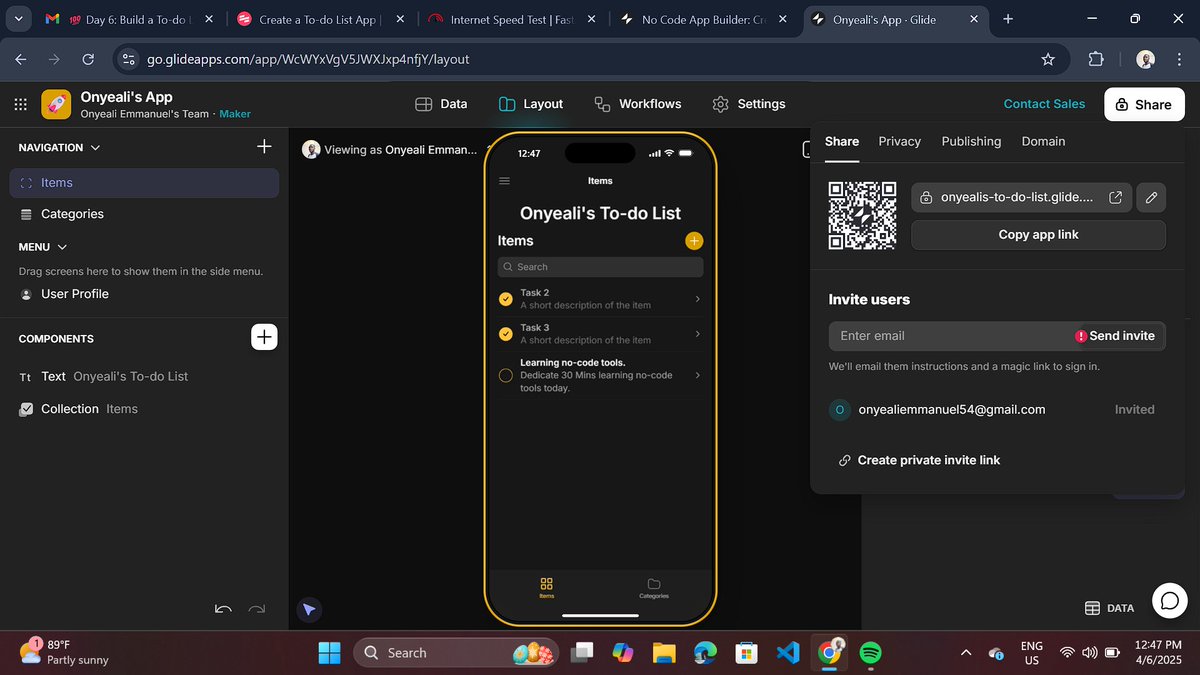Select the User Profile menu screen
The width and height of the screenshot is (1200, 675).
pyautogui.click(x=144, y=294)
